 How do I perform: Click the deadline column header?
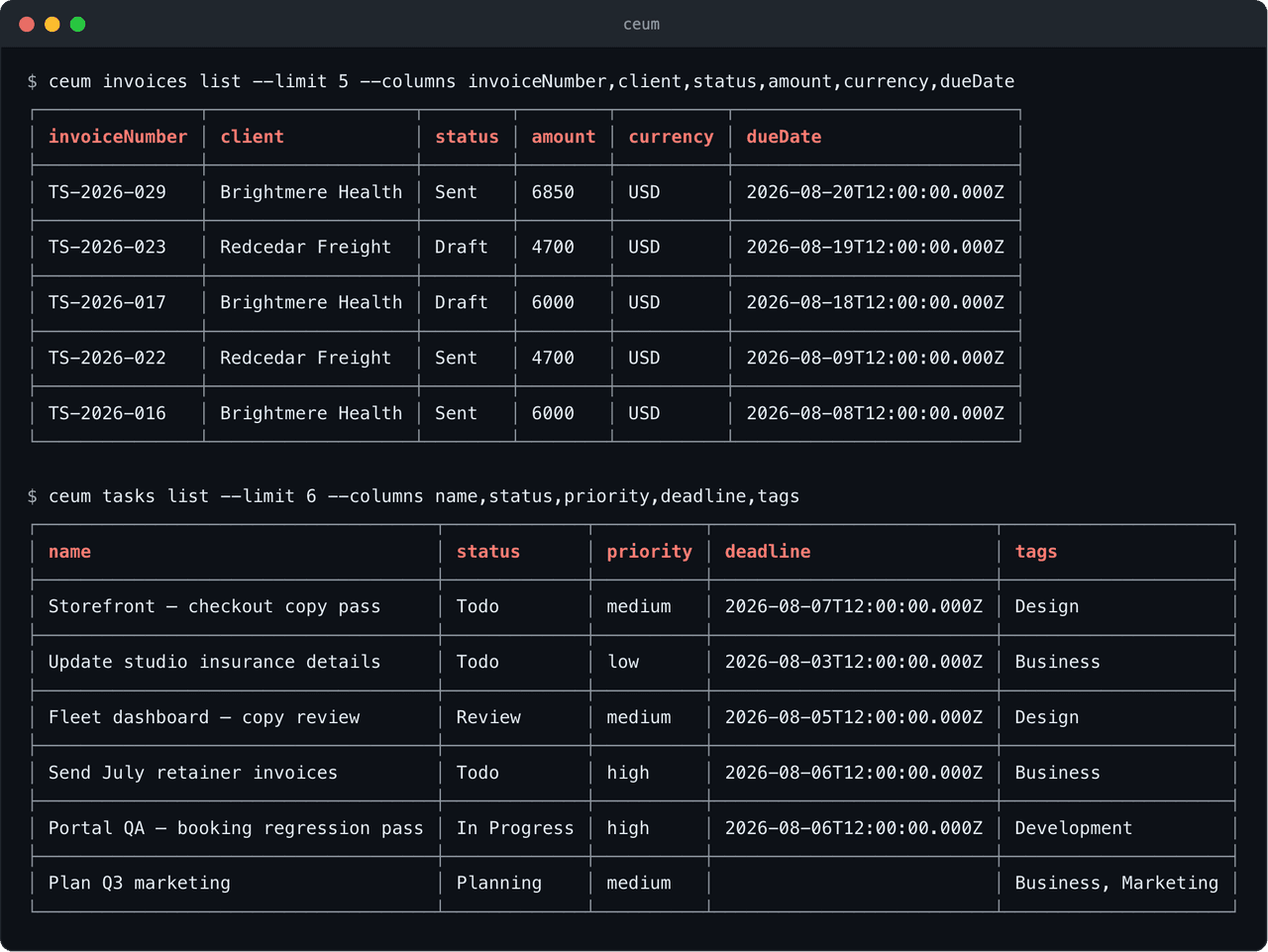tap(768, 552)
